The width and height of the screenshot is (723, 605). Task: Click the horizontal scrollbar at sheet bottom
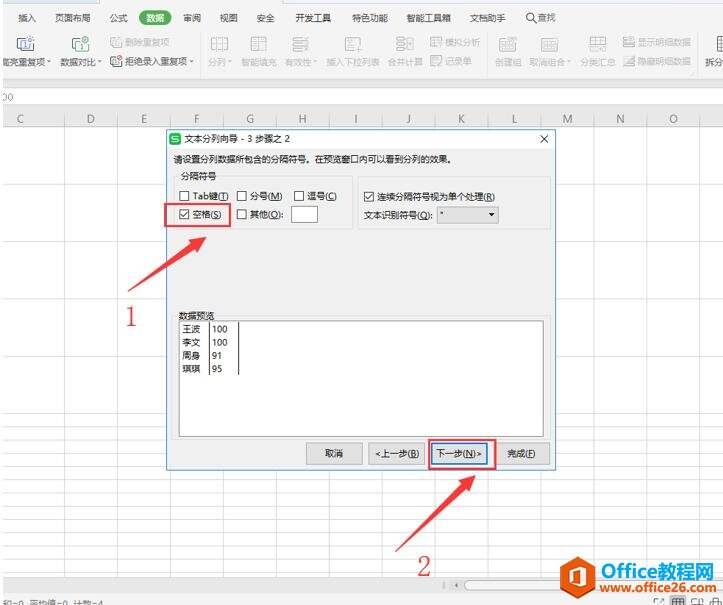[x=512, y=585]
